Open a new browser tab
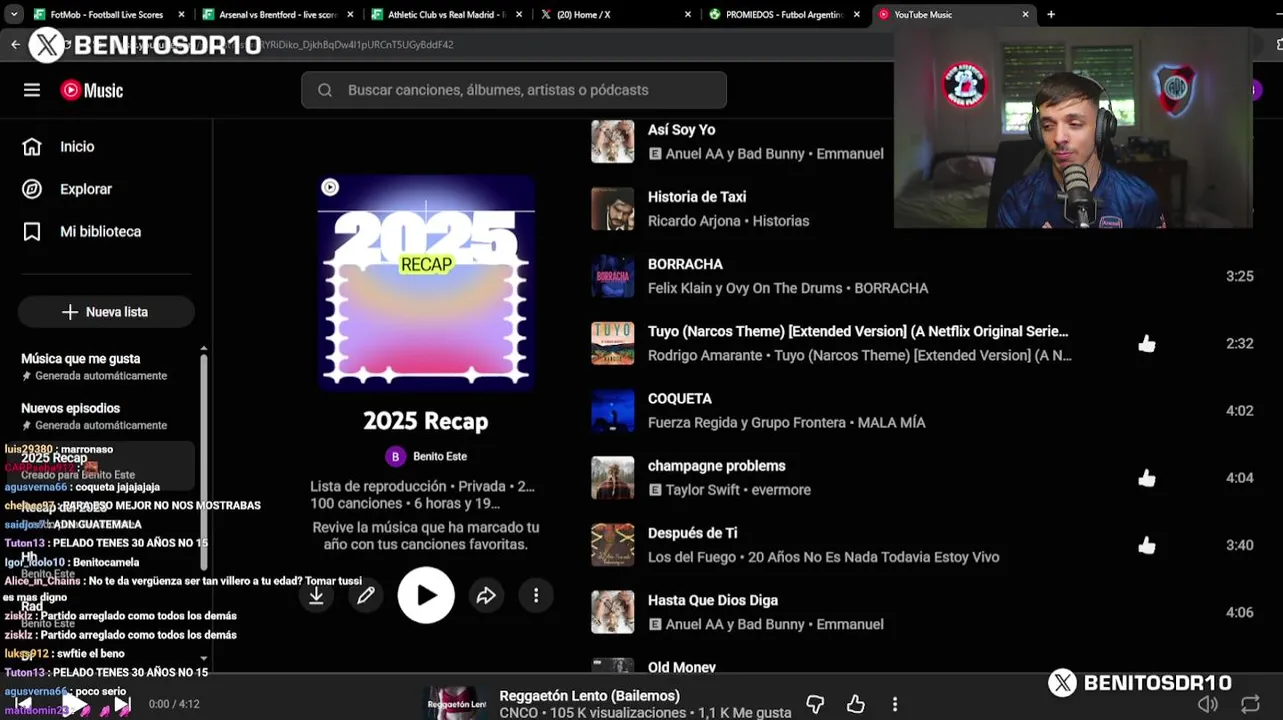The image size is (1283, 720). 1051,15
